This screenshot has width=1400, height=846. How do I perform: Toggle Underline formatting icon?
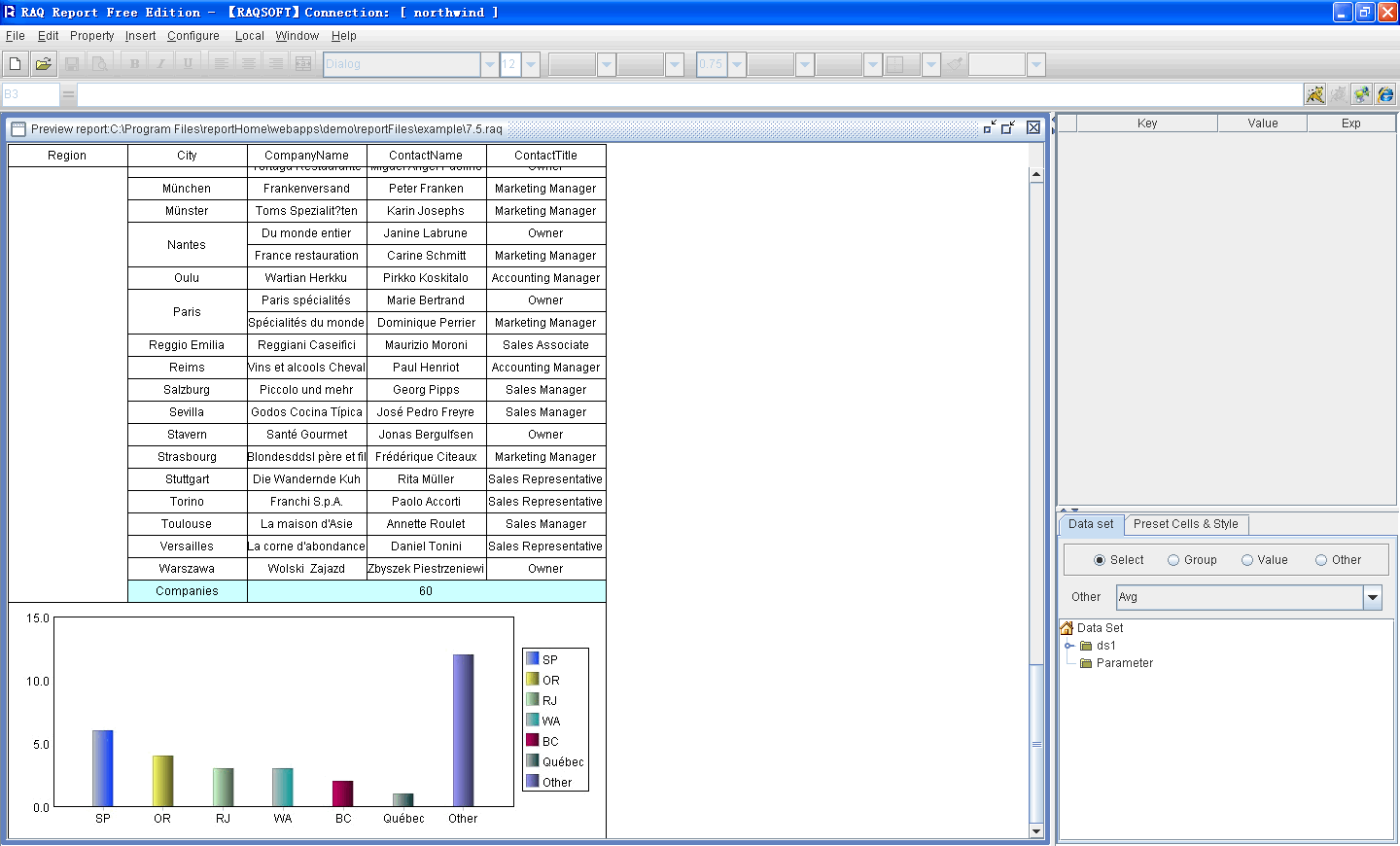188,64
